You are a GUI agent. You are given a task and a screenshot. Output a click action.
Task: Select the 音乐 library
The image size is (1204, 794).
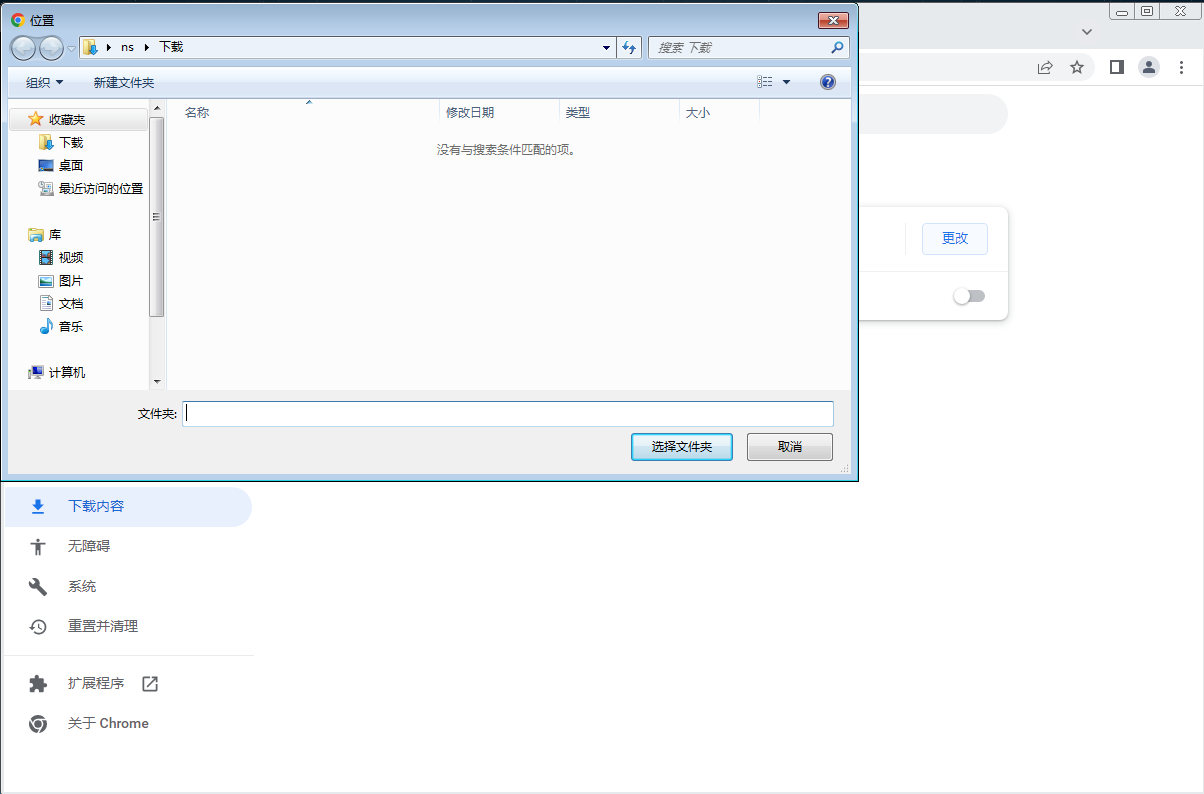click(x=71, y=326)
